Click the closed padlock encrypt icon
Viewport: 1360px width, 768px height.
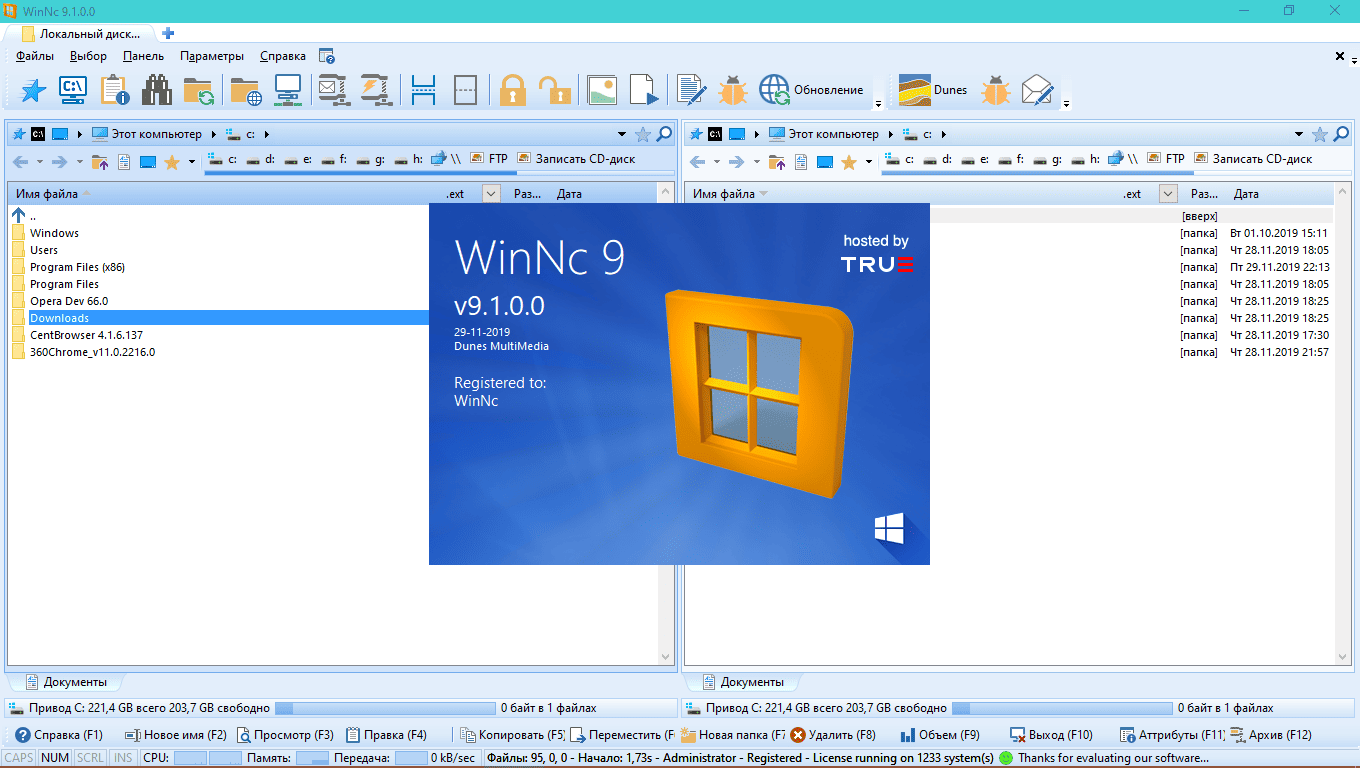(x=513, y=90)
